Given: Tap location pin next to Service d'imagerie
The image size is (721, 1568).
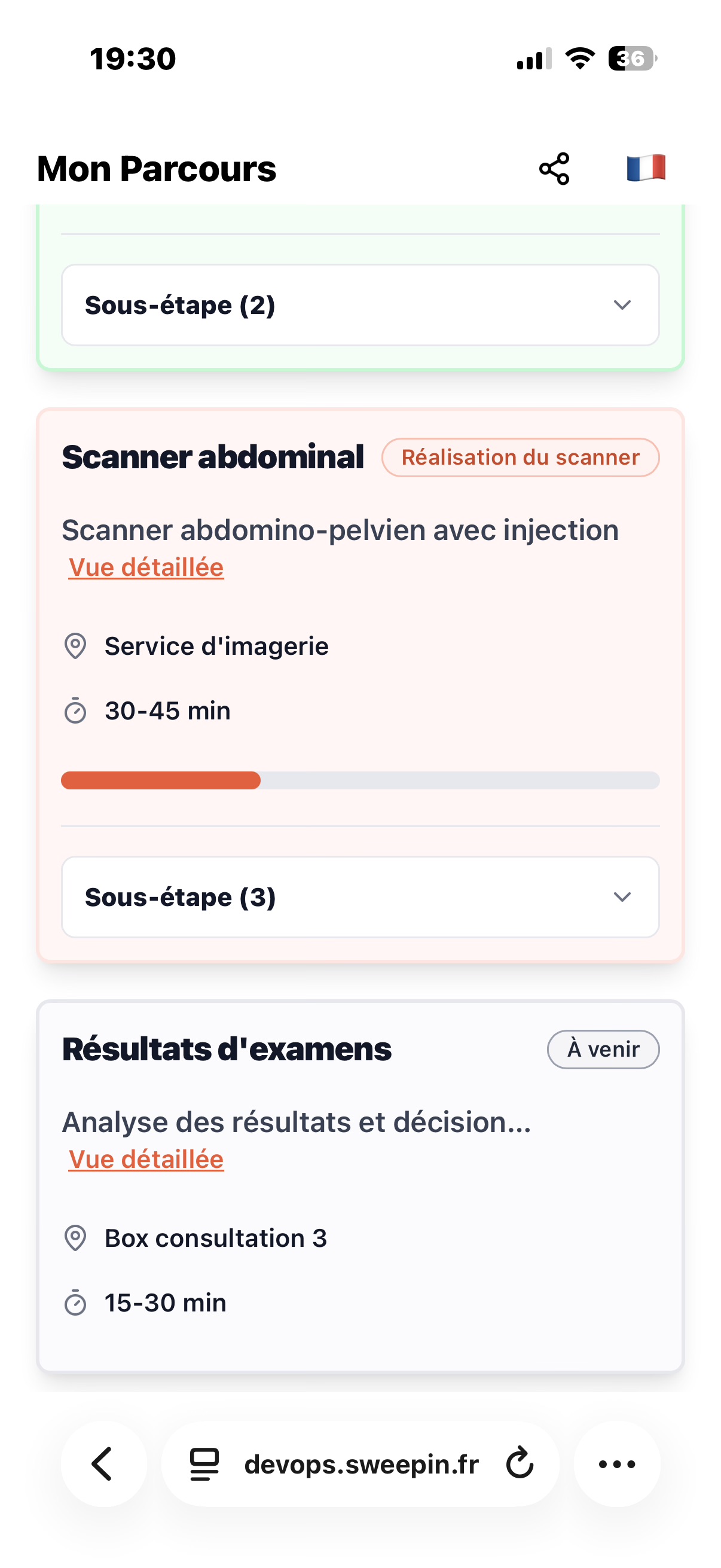Looking at the screenshot, I should (75, 646).
